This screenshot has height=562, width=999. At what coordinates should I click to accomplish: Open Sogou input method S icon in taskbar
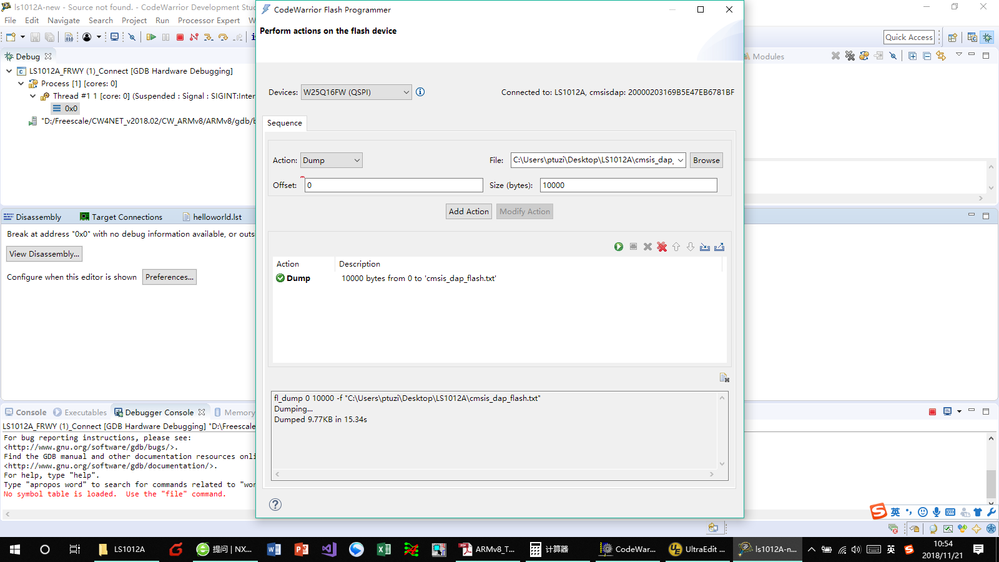pos(909,549)
